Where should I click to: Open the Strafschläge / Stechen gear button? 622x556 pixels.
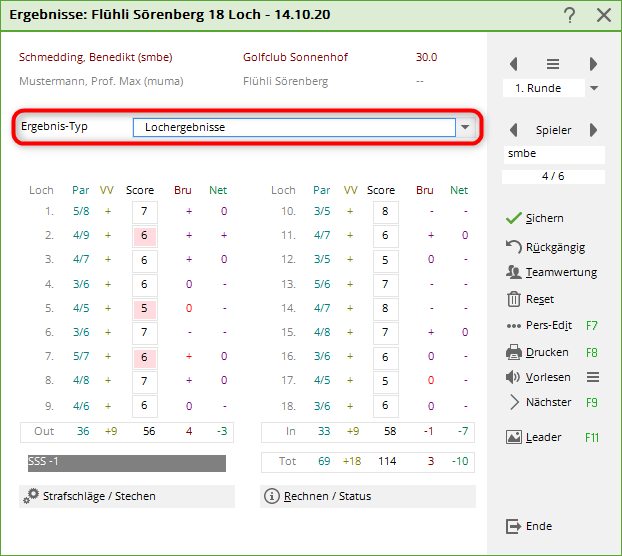33,496
